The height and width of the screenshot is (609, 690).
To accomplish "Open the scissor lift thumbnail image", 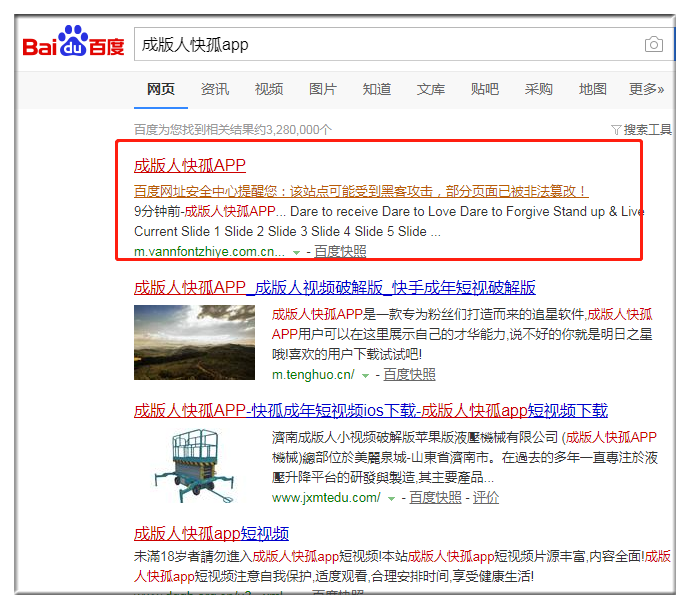I will [194, 466].
